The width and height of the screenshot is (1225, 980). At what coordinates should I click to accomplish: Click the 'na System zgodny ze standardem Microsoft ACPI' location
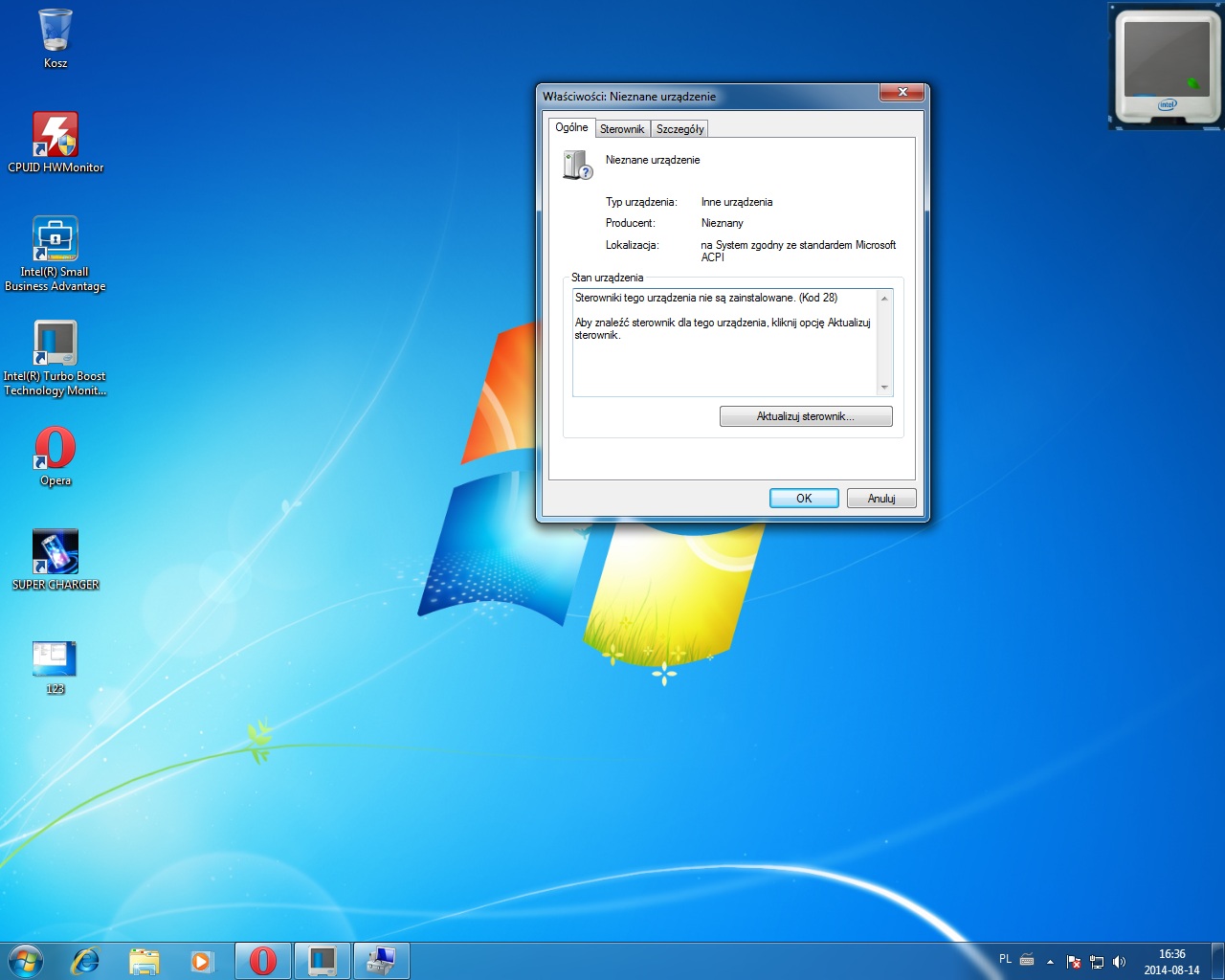[798, 251]
